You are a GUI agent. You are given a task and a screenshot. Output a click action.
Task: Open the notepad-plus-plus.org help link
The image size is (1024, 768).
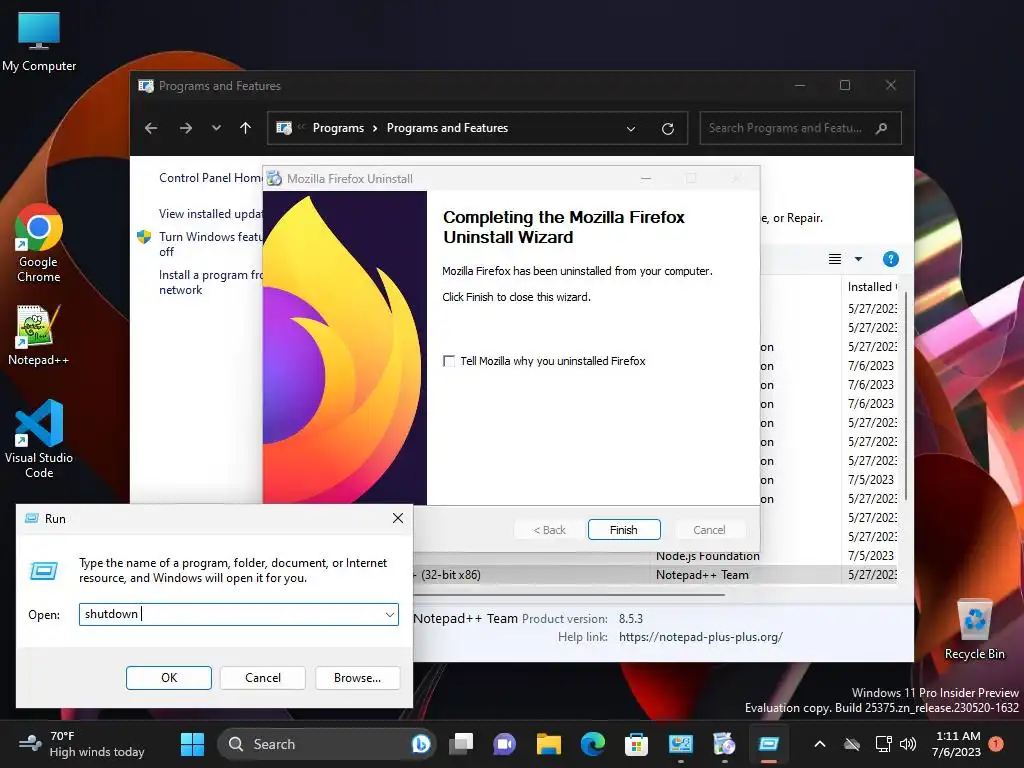(701, 637)
